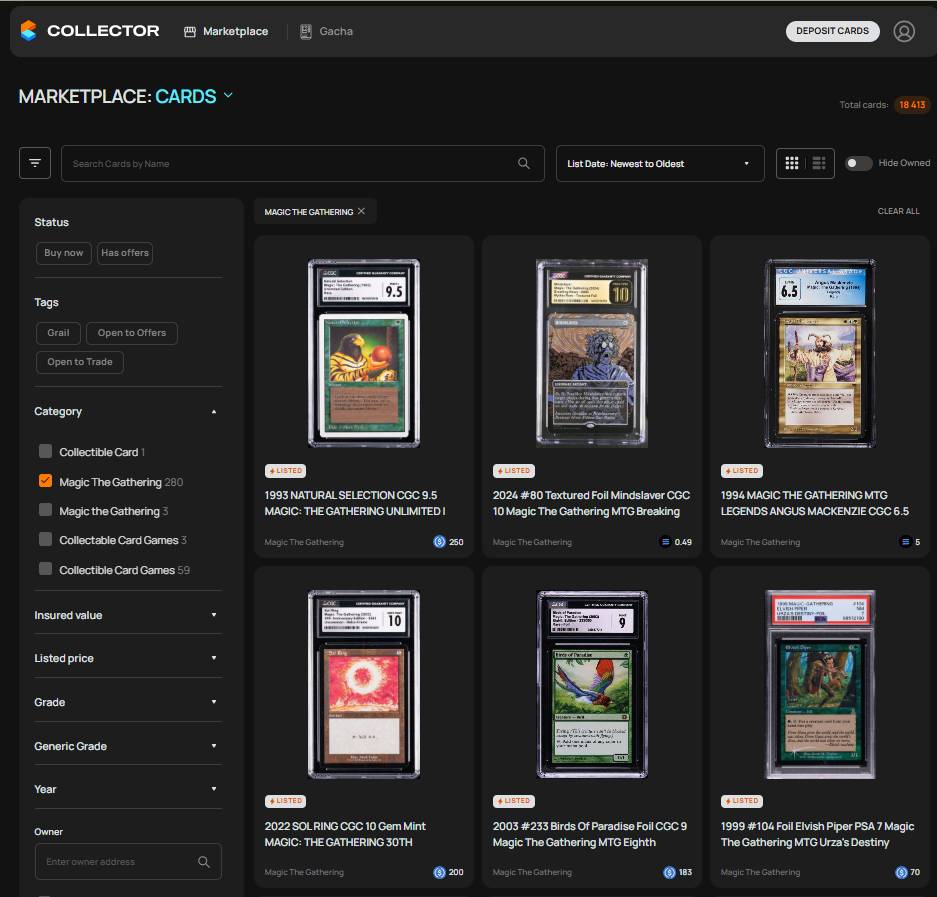Check the Collectible Card category
This screenshot has width=937, height=897.
point(45,451)
